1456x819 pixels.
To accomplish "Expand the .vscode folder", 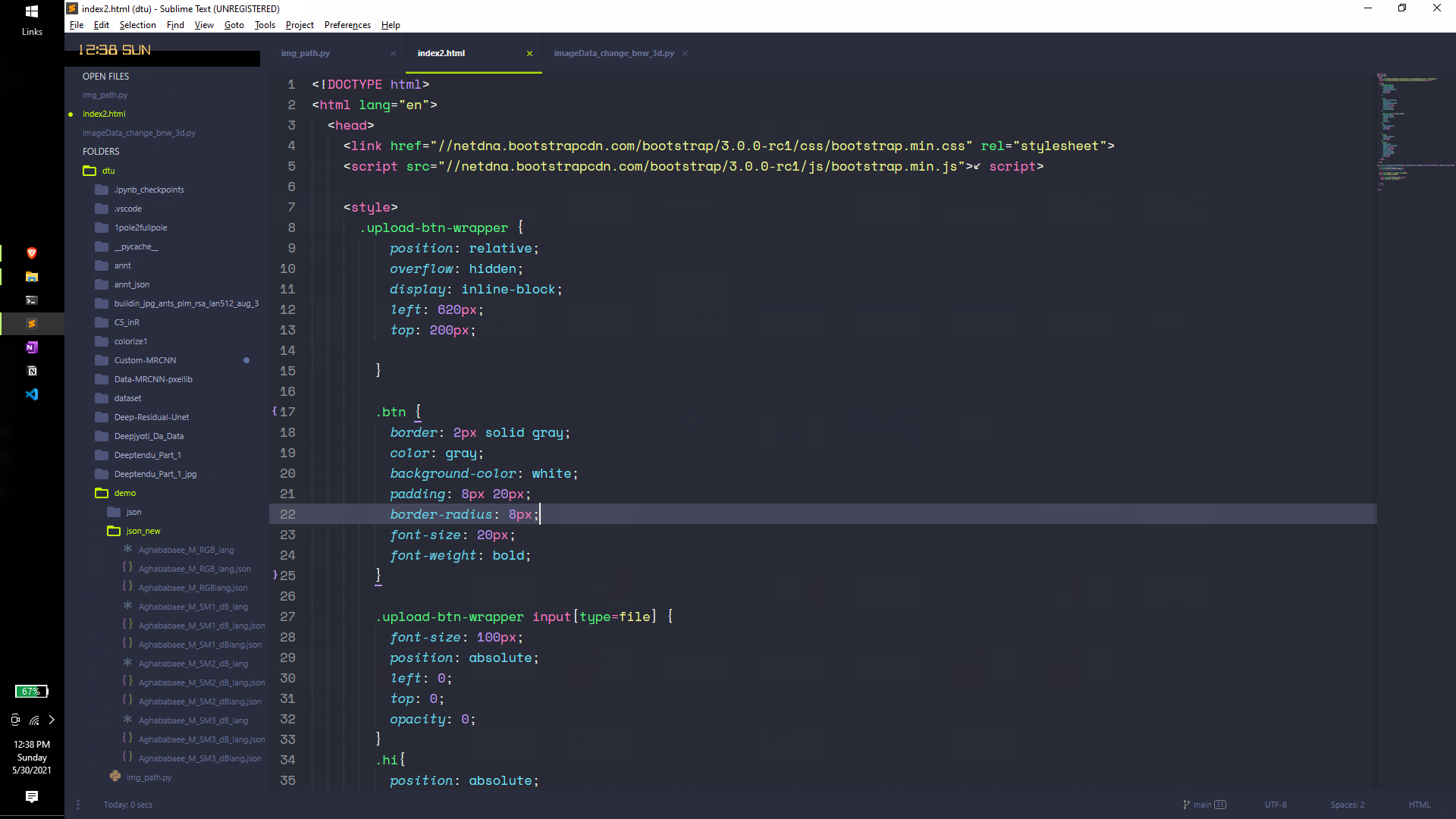I will pos(102,209).
